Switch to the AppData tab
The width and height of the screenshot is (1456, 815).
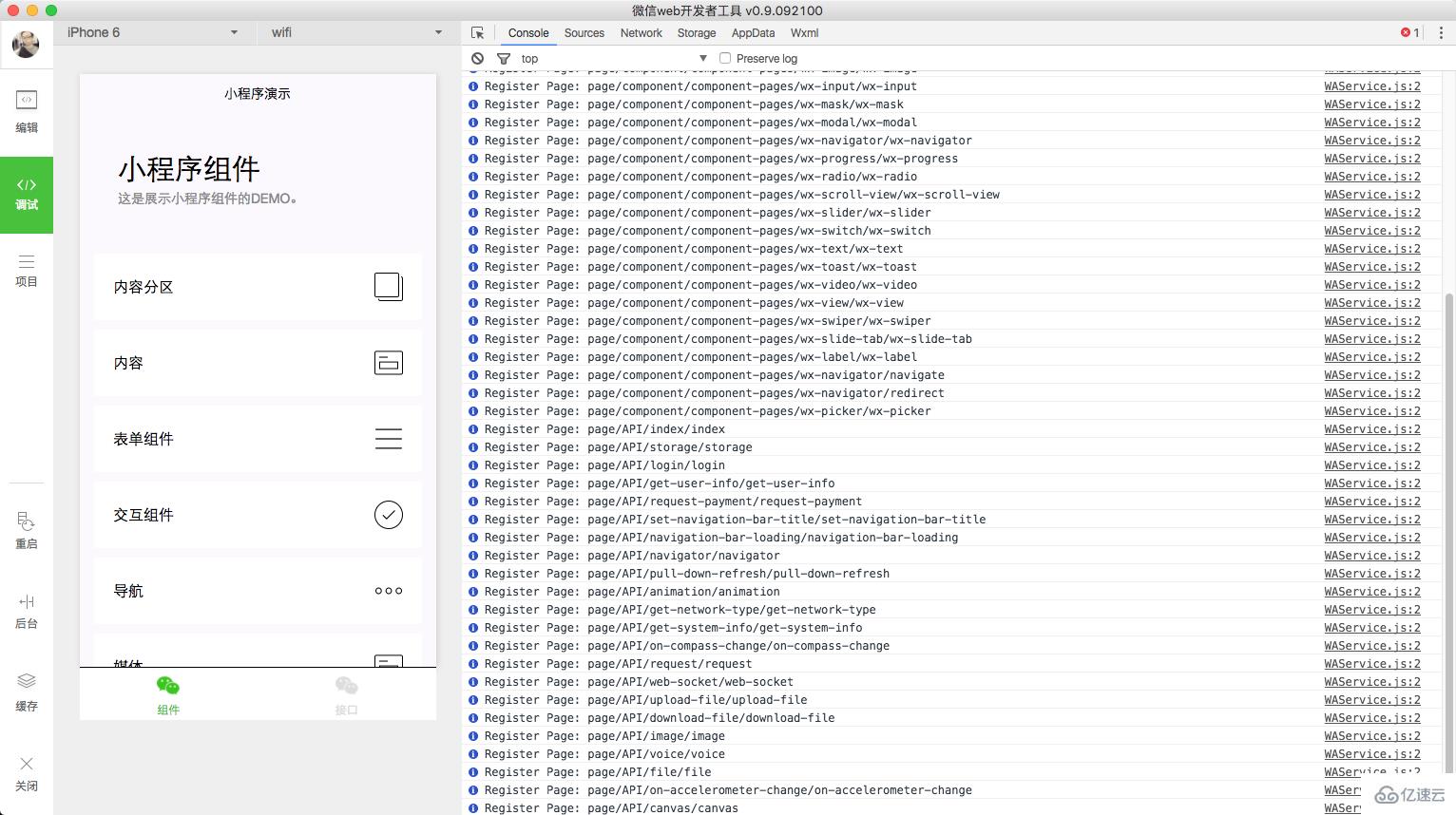point(753,32)
